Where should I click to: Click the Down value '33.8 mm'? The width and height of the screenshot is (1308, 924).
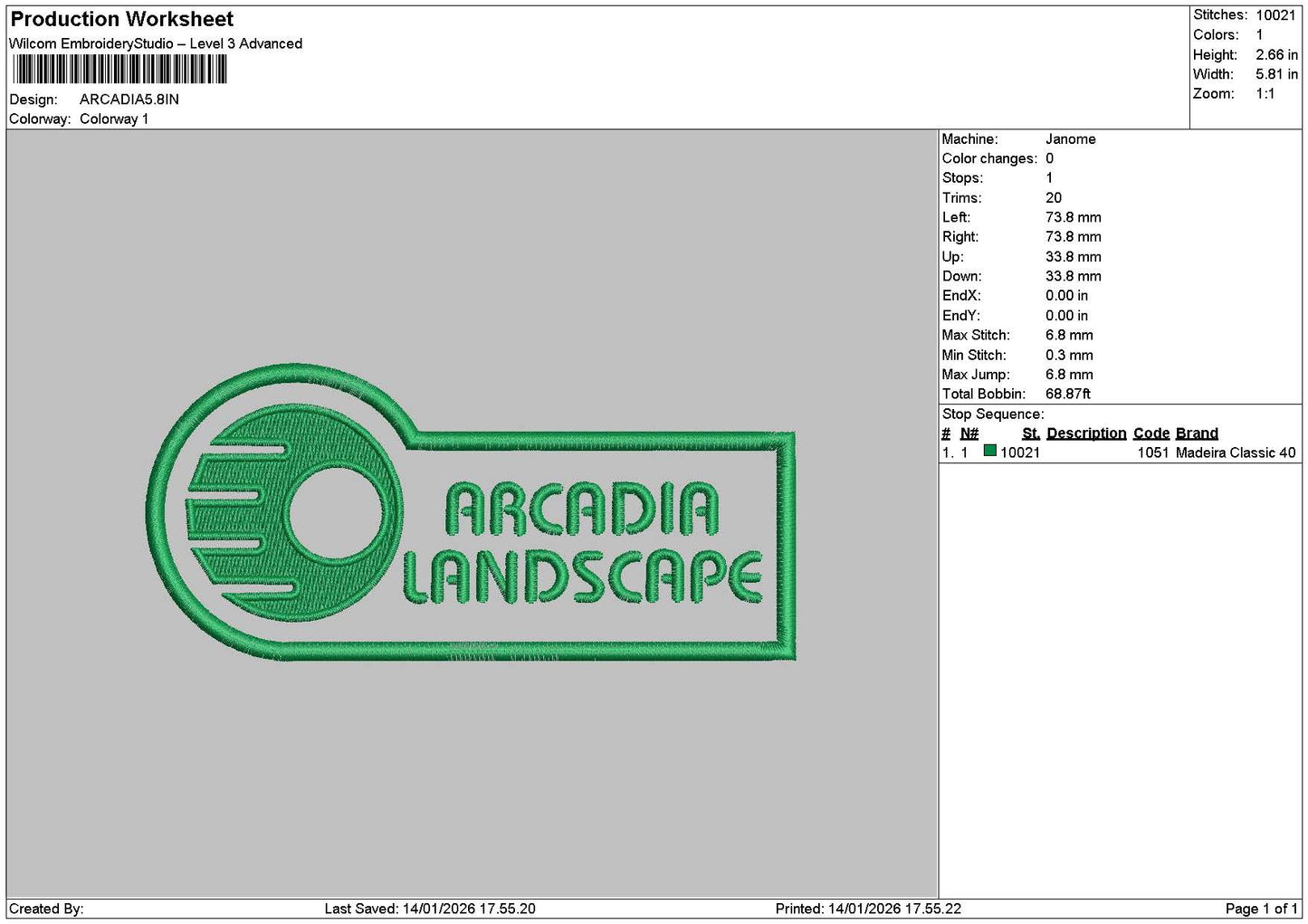(x=1074, y=276)
